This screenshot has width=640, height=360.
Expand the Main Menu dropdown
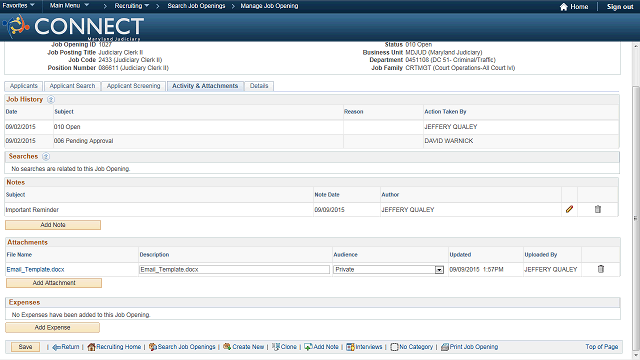(x=69, y=6)
